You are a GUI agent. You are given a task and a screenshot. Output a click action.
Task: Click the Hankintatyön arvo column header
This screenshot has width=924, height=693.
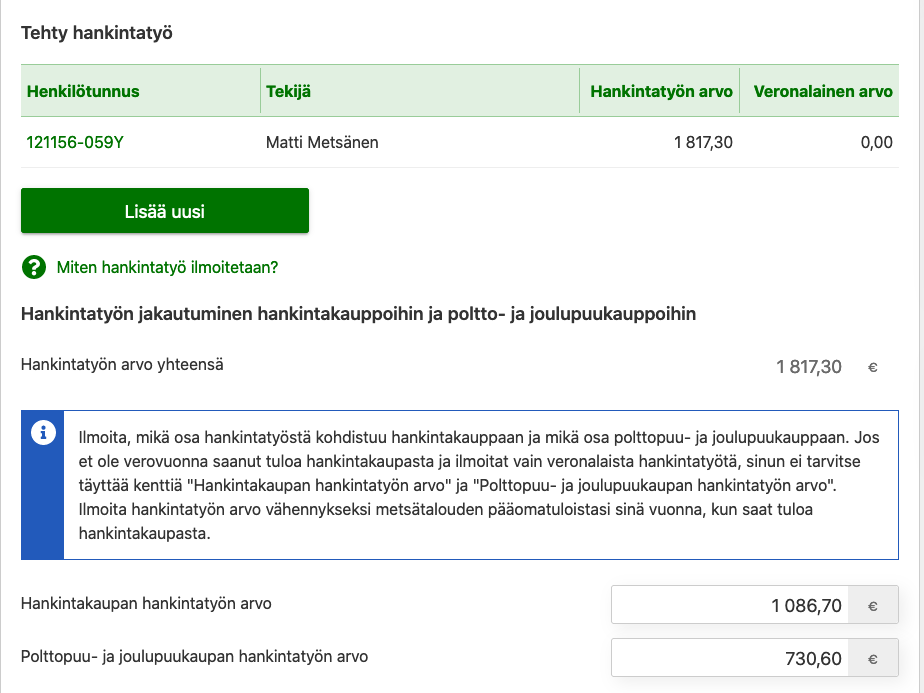[x=661, y=91]
